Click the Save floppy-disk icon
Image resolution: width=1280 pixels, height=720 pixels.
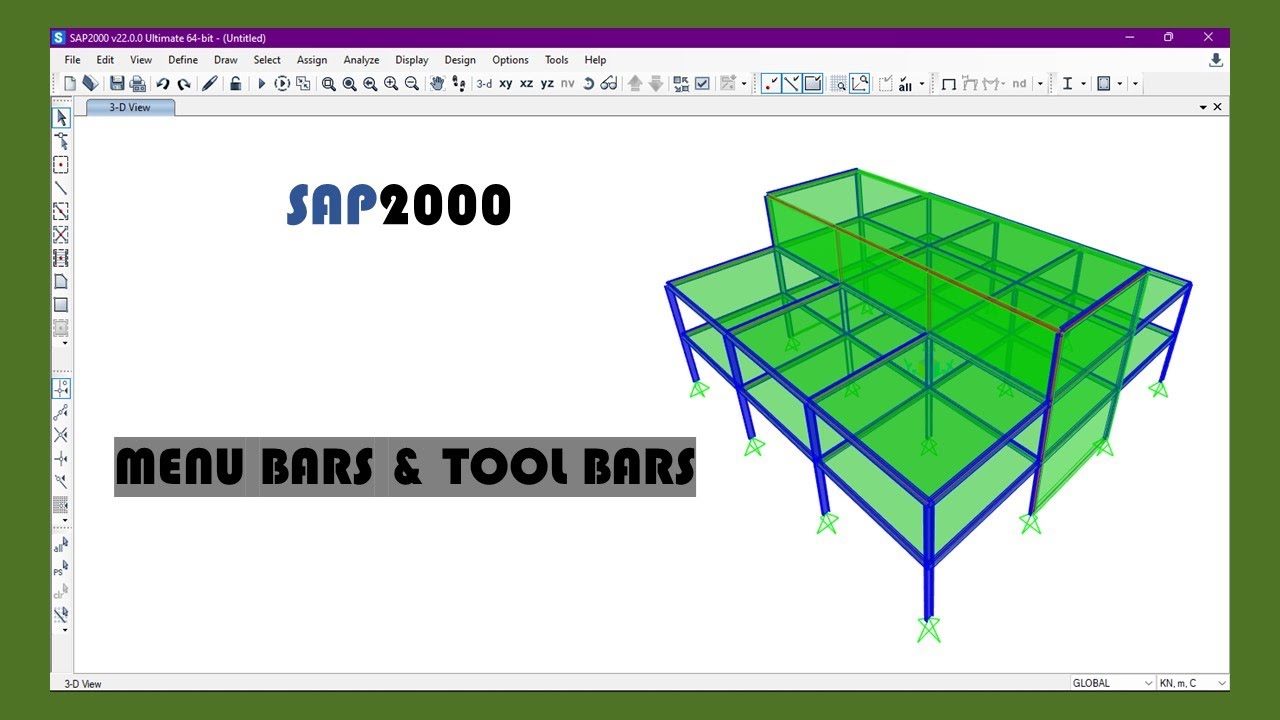click(x=117, y=84)
